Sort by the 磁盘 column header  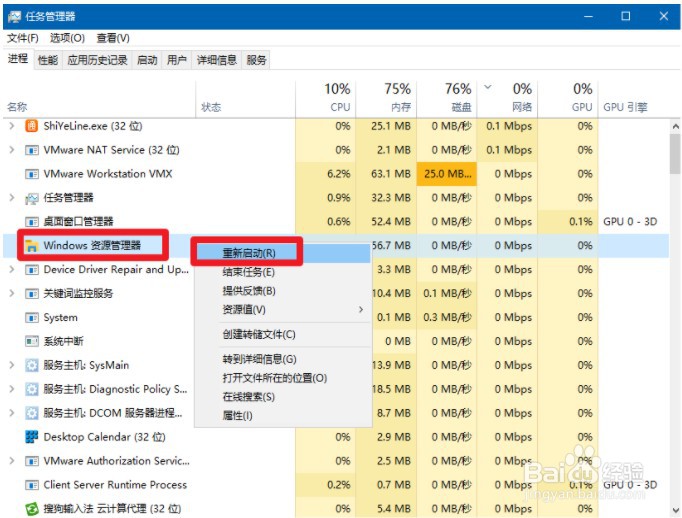point(447,98)
